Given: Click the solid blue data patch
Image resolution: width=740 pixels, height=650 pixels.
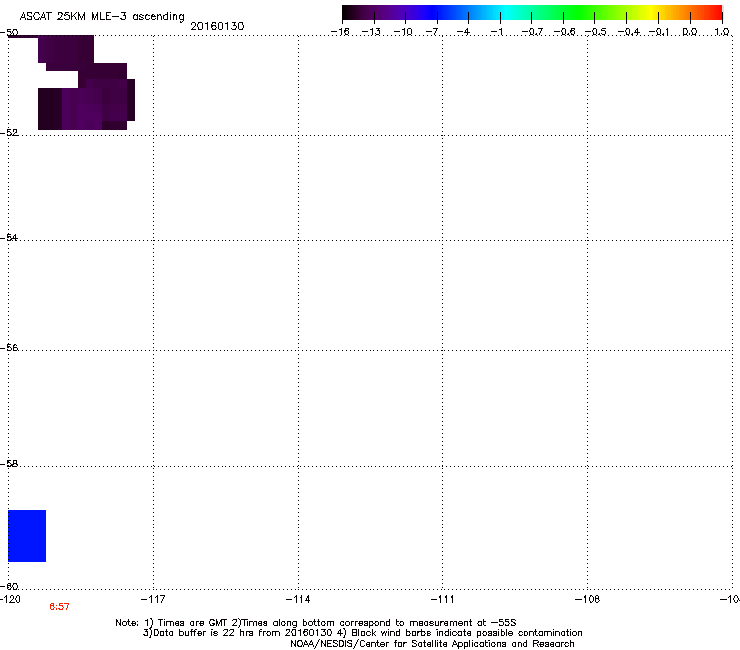Looking at the screenshot, I should pos(27,536).
